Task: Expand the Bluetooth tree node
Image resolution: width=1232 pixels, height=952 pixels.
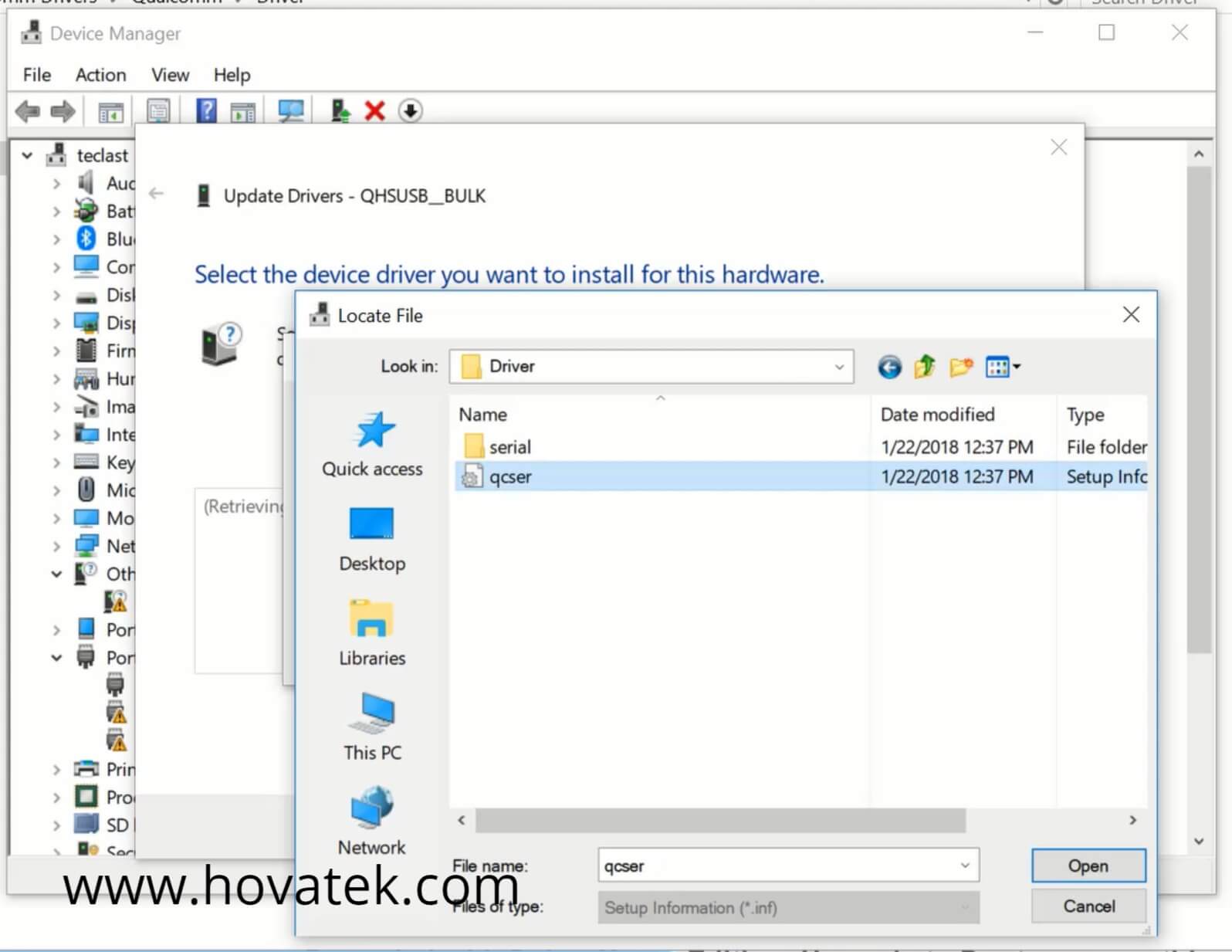Action: tap(56, 239)
